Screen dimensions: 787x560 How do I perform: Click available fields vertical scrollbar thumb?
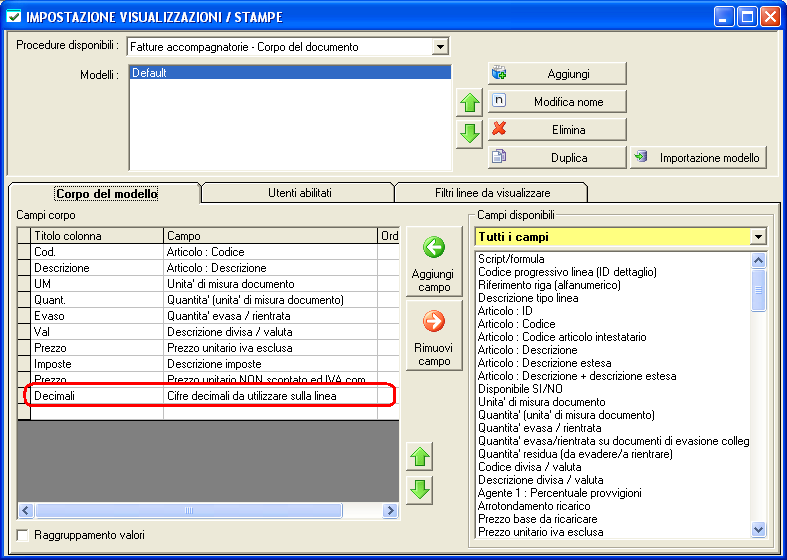tap(759, 290)
